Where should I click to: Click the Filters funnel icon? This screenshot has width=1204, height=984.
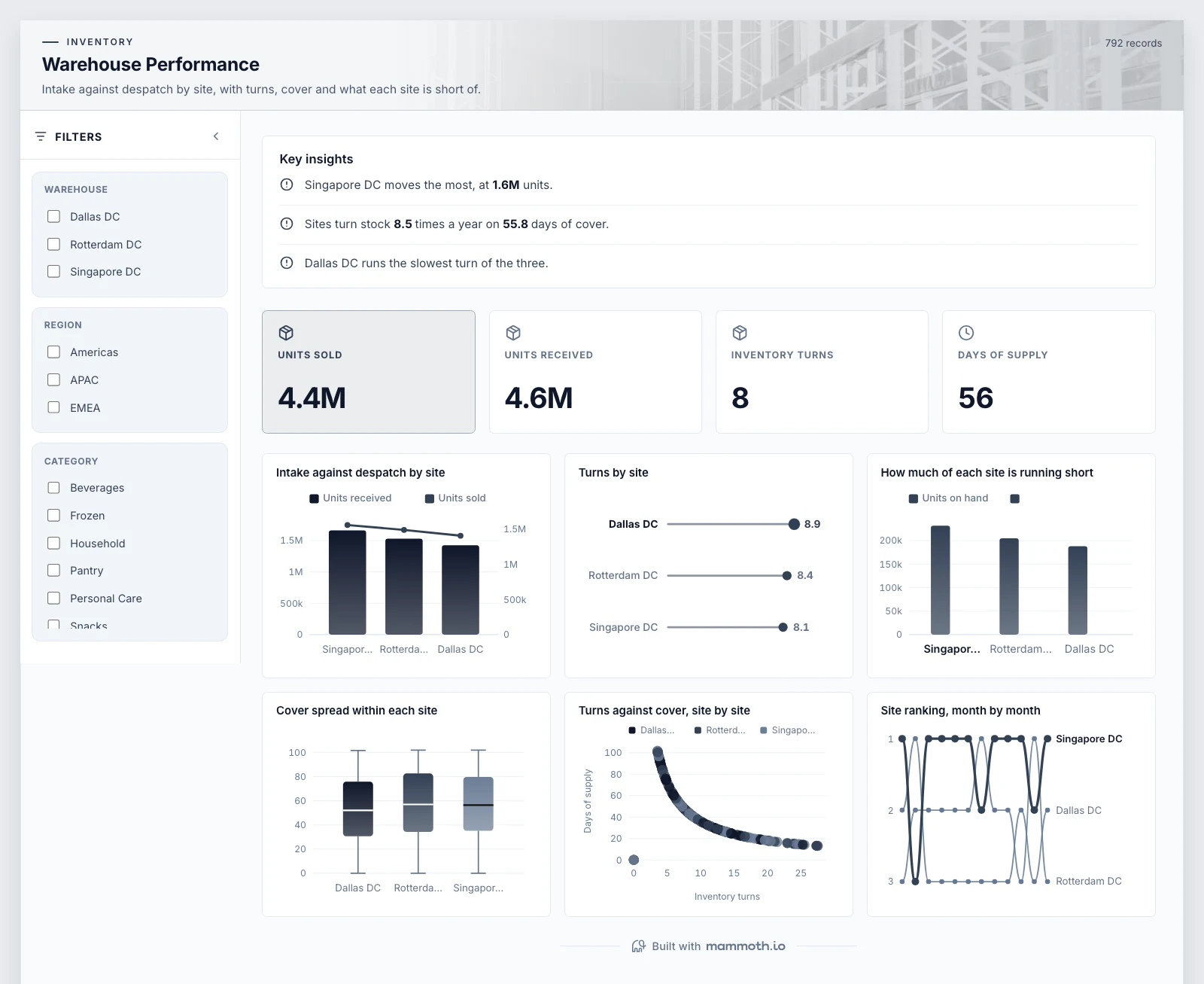(41, 136)
